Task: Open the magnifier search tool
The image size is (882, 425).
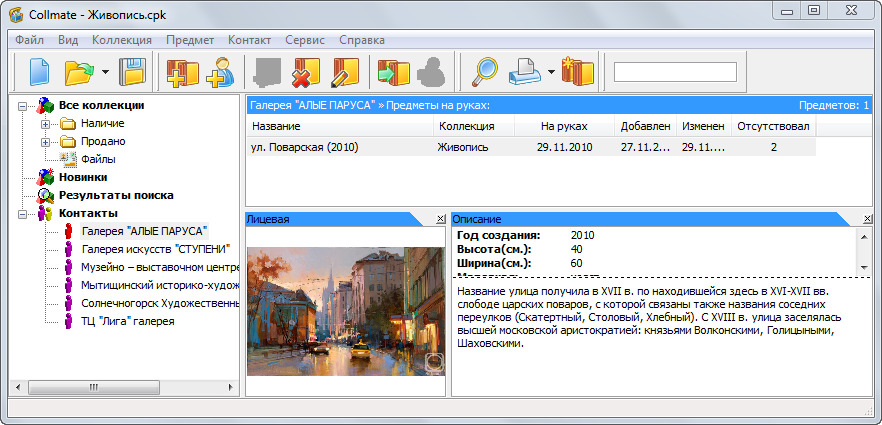Action: 485,72
